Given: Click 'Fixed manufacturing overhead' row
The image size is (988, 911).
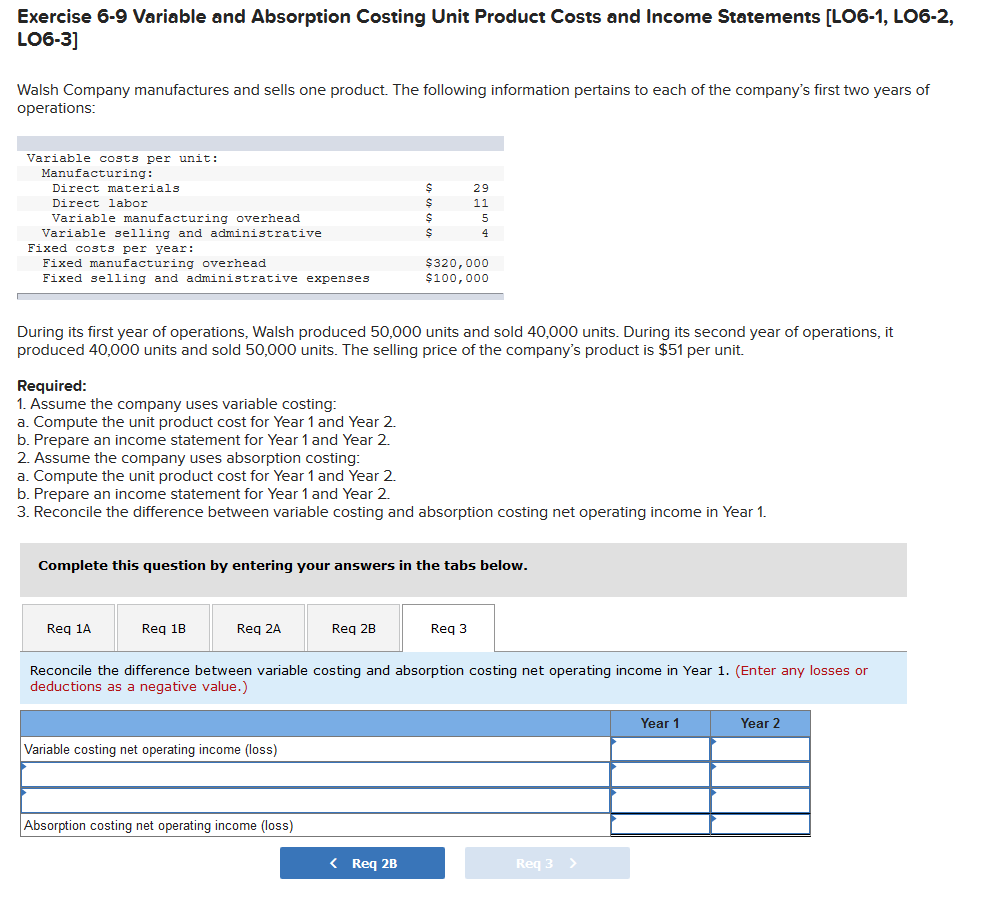Looking at the screenshot, I should click(x=260, y=263).
